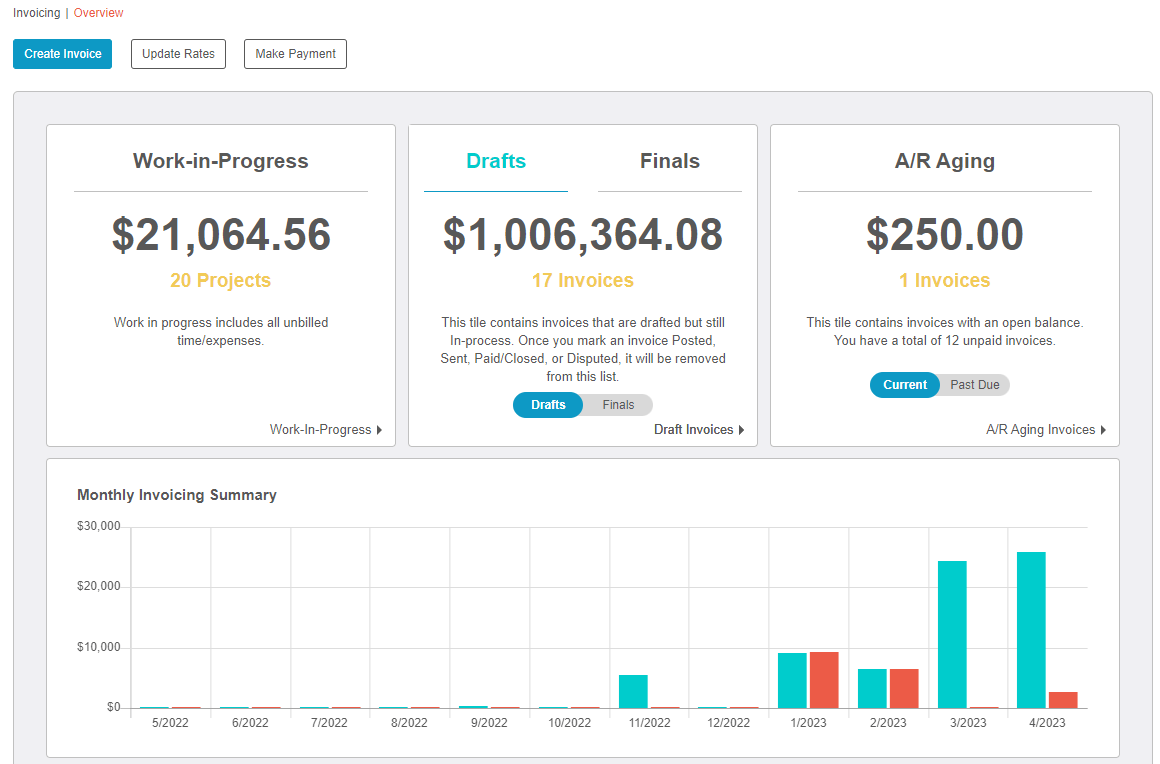Click the Work-In-Progress arrow icon
The height and width of the screenshot is (764, 1160).
[x=379, y=429]
